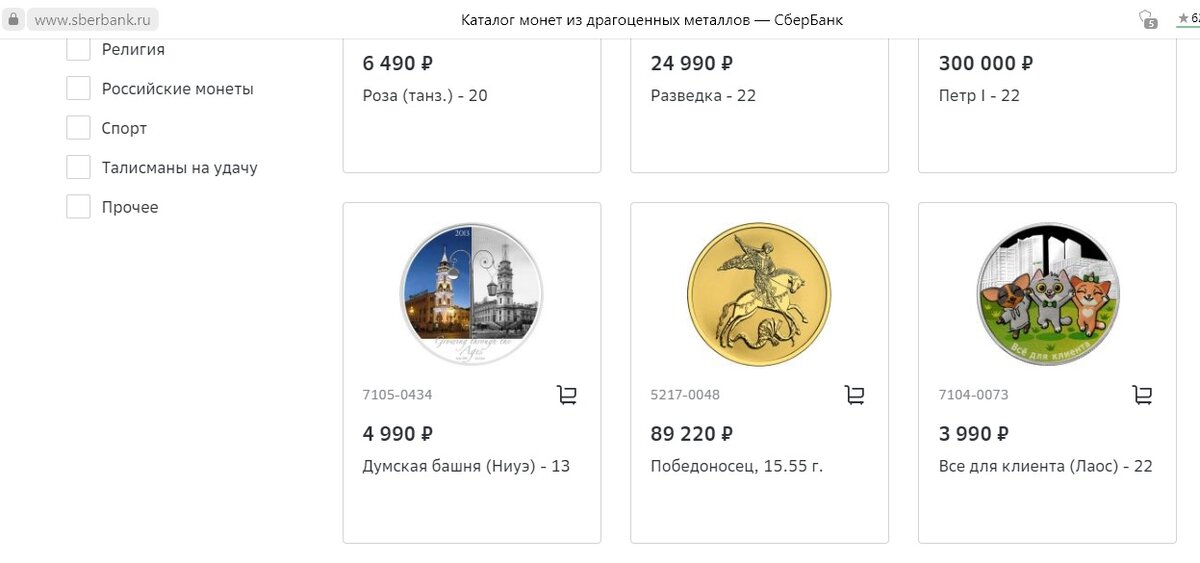Click the lock icon beside the address

click(x=14, y=19)
